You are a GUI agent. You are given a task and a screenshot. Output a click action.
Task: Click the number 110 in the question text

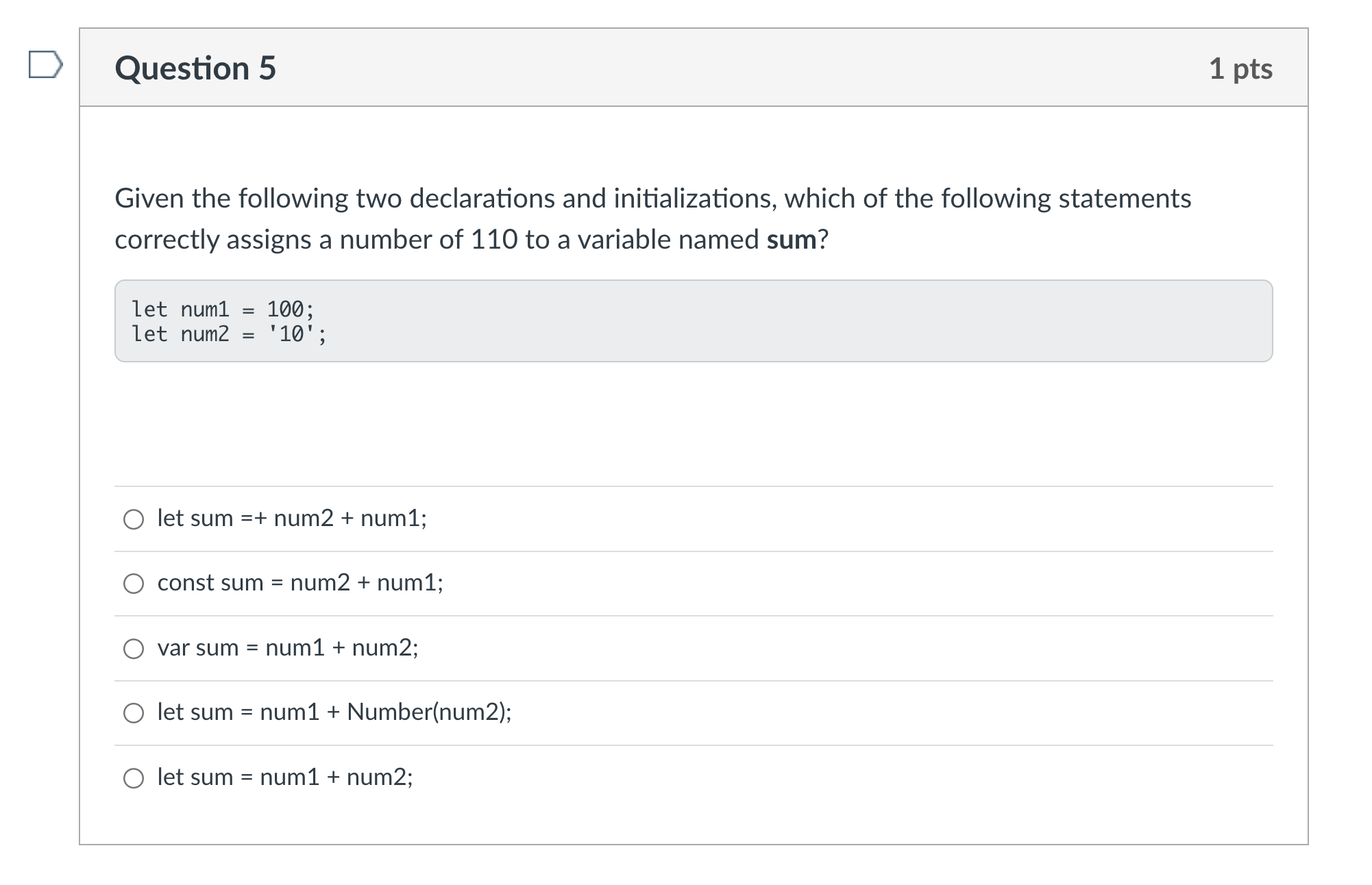coord(494,240)
